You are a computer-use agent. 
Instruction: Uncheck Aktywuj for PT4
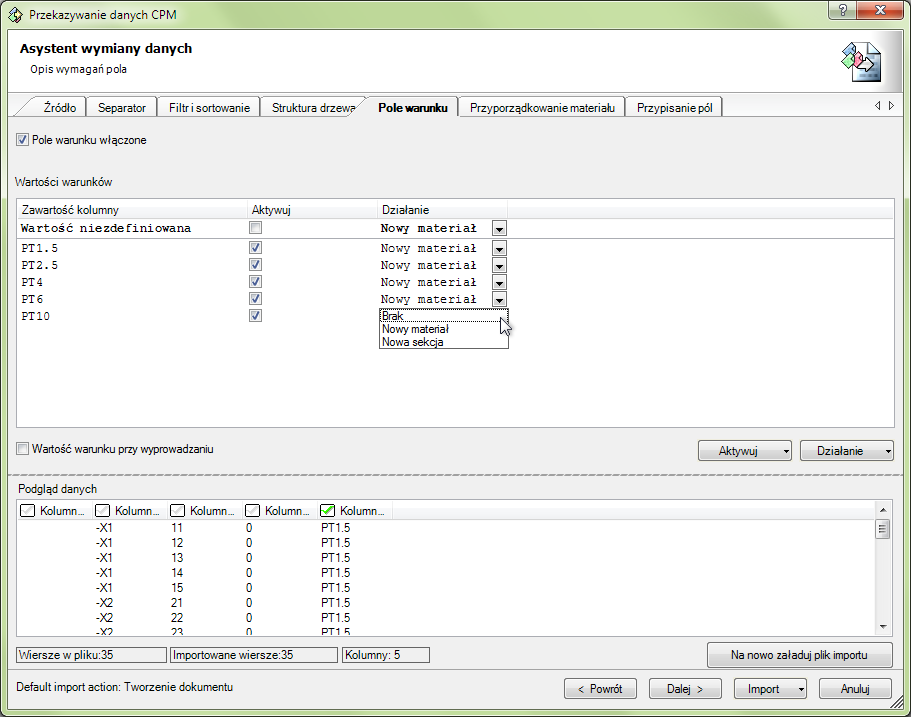255,281
